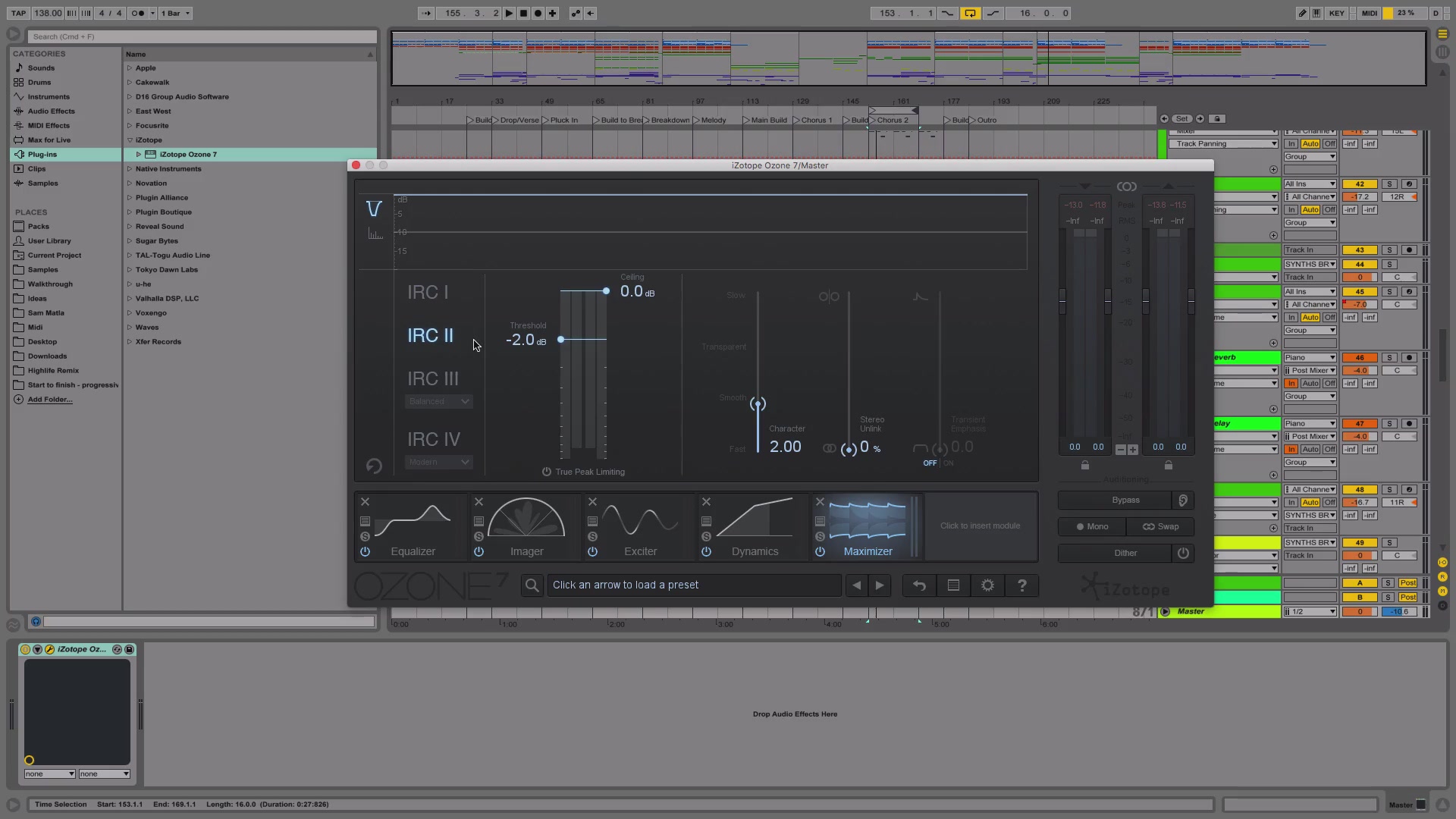Viewport: 1456px width, 819px height.
Task: Enable Draw Mode pencil in Ableton toolbar
Action: 1302,14
